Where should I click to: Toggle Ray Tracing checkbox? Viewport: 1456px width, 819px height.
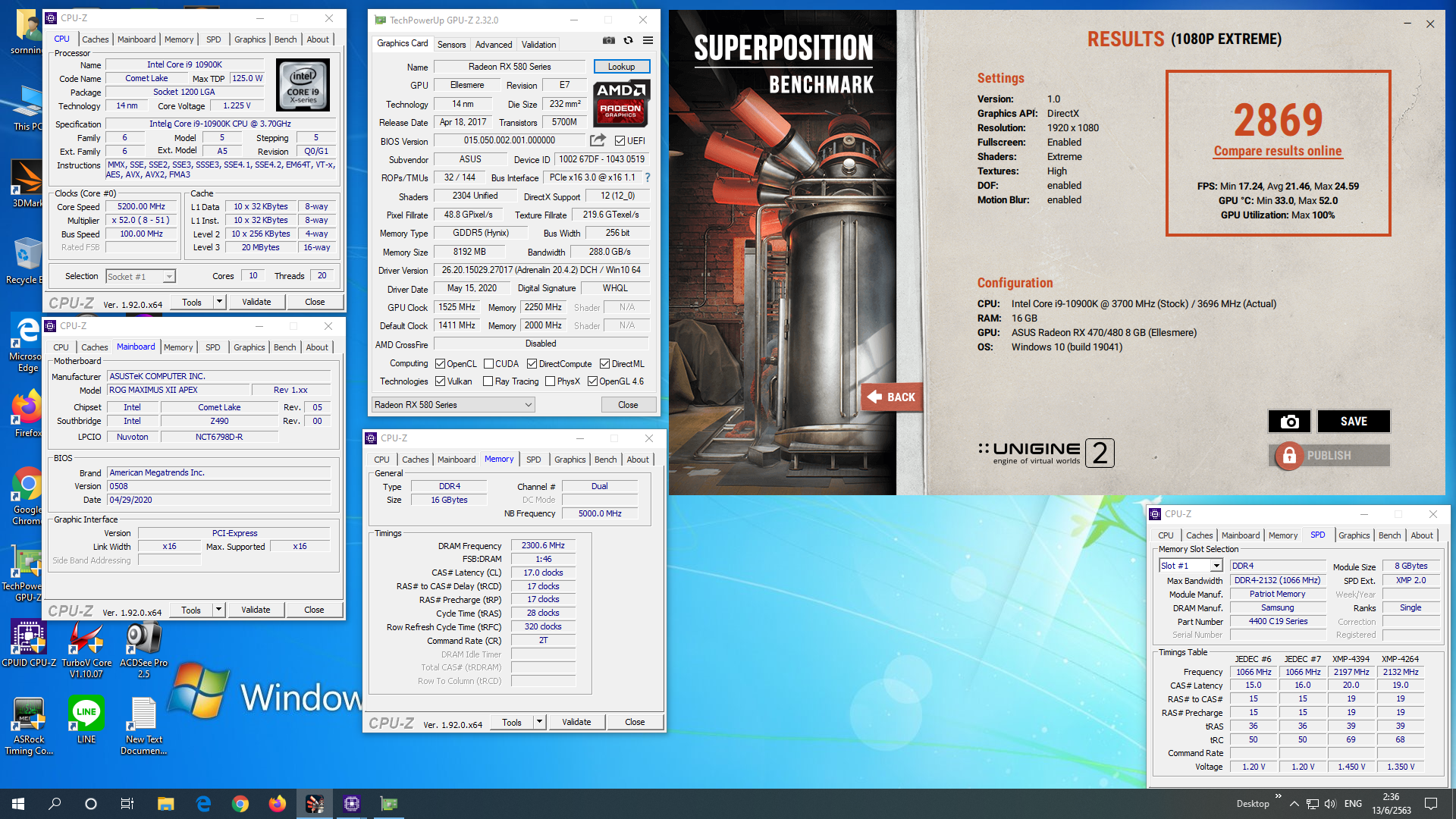[x=488, y=381]
